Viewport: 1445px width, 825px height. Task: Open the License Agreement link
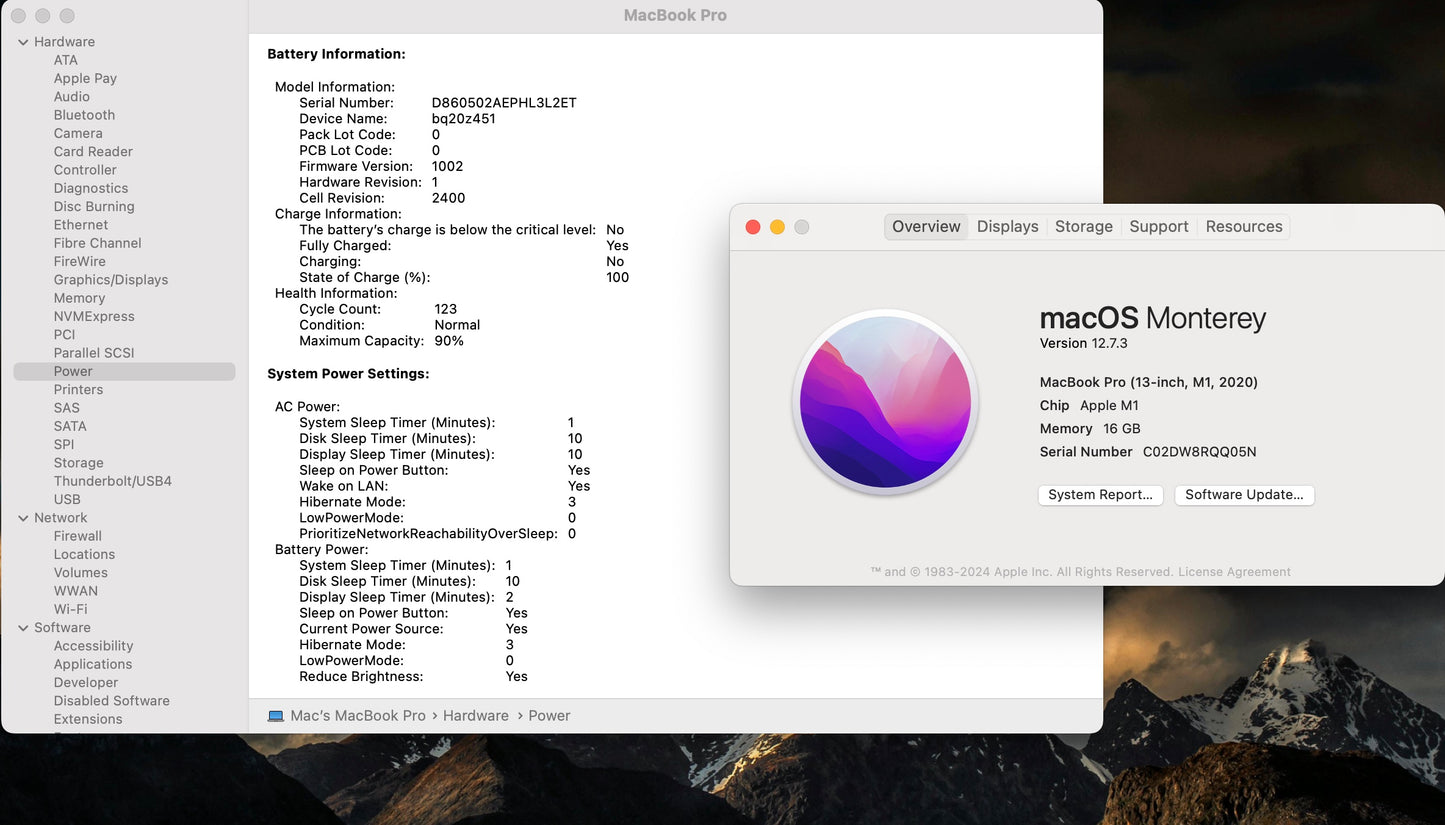1234,572
